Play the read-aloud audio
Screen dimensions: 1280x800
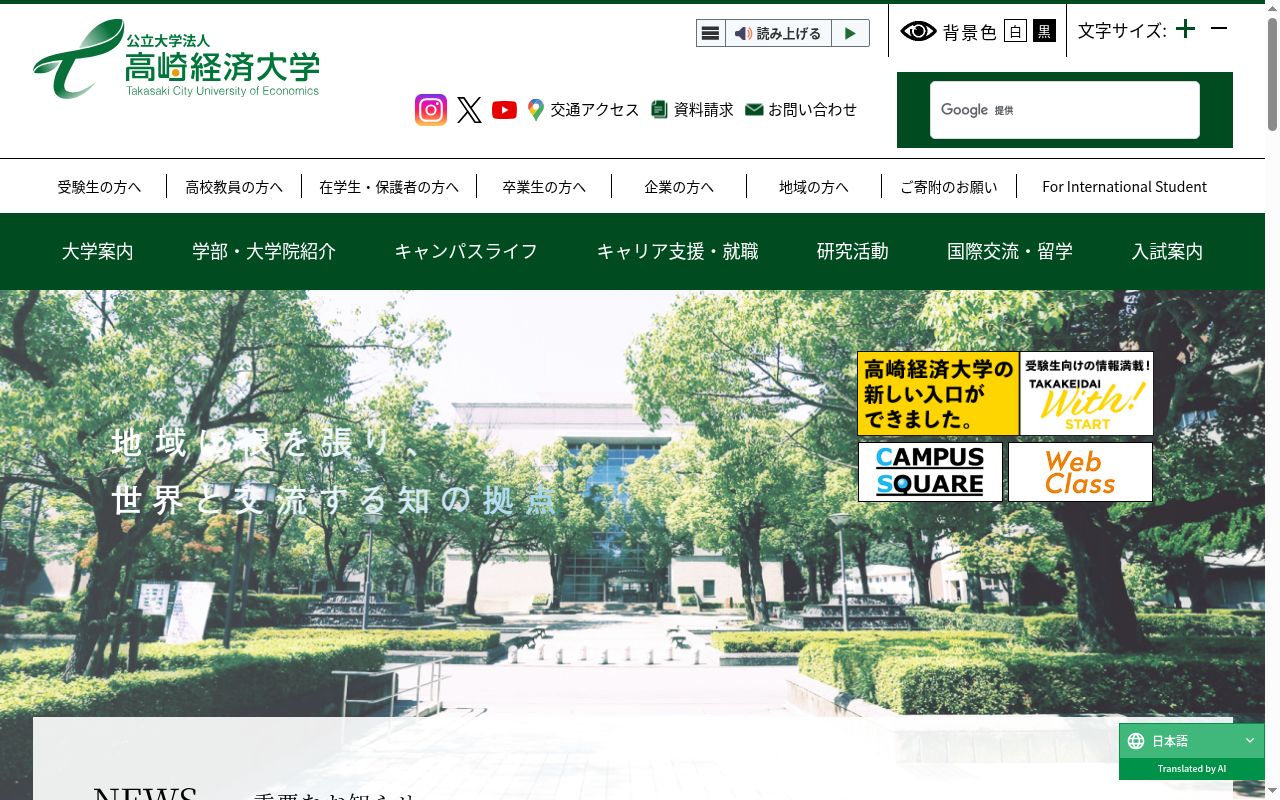(850, 33)
